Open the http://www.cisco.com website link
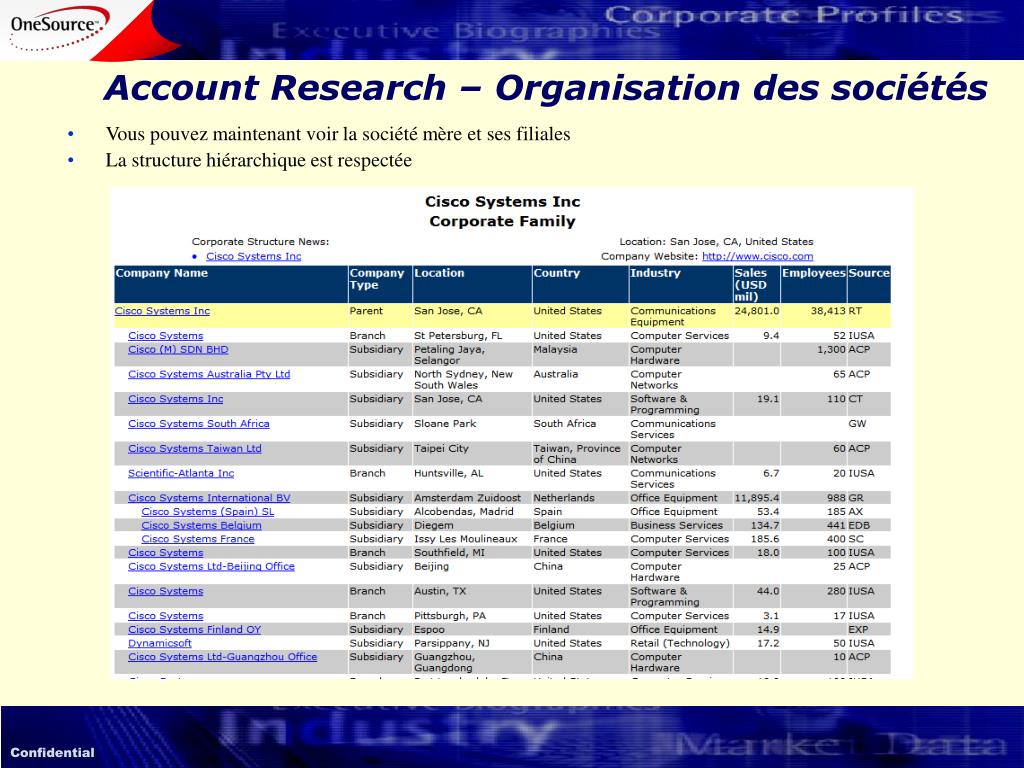This screenshot has height=768, width=1024. pyautogui.click(x=758, y=256)
